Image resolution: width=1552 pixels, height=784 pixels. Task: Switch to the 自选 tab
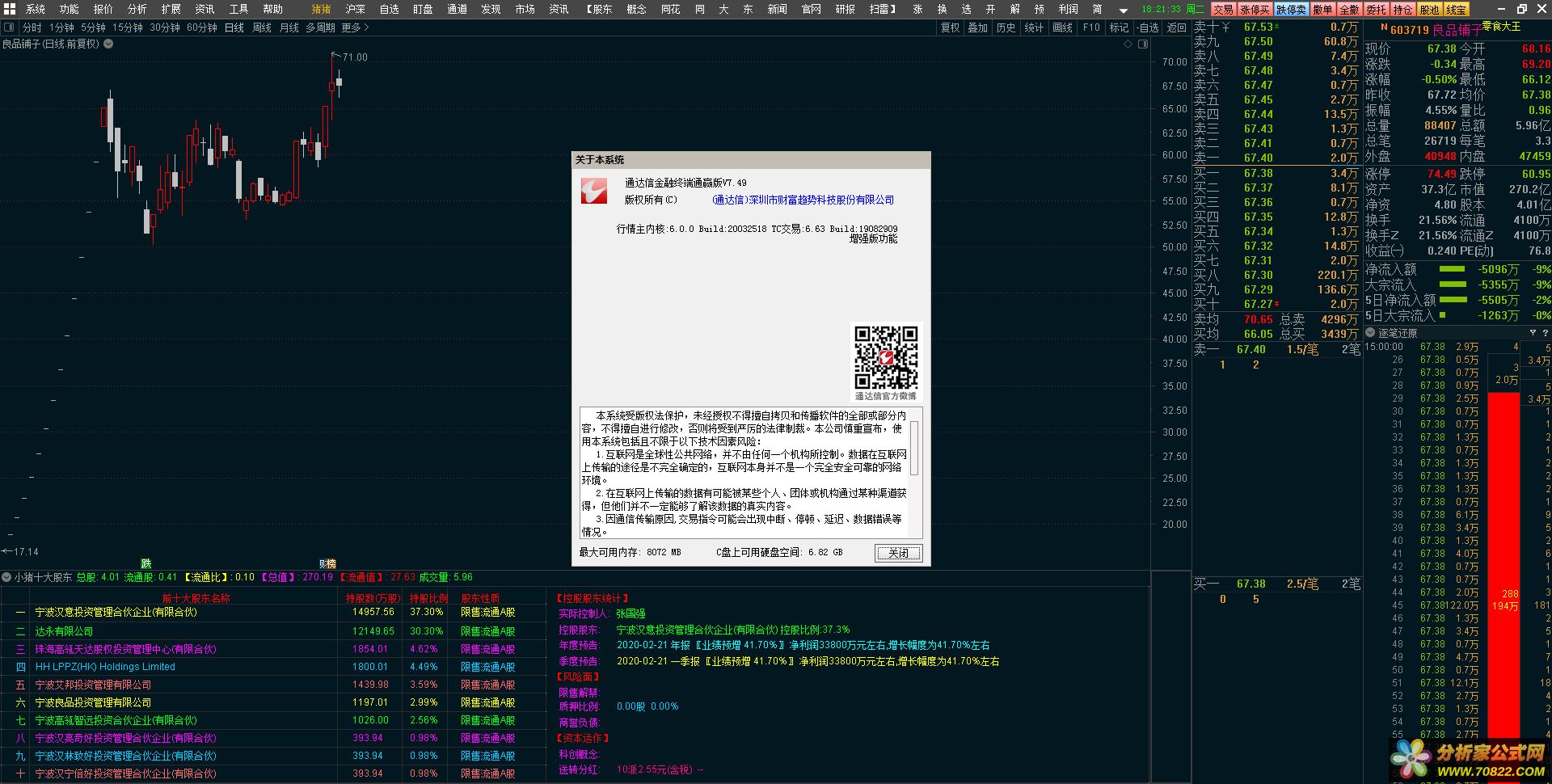pos(390,9)
